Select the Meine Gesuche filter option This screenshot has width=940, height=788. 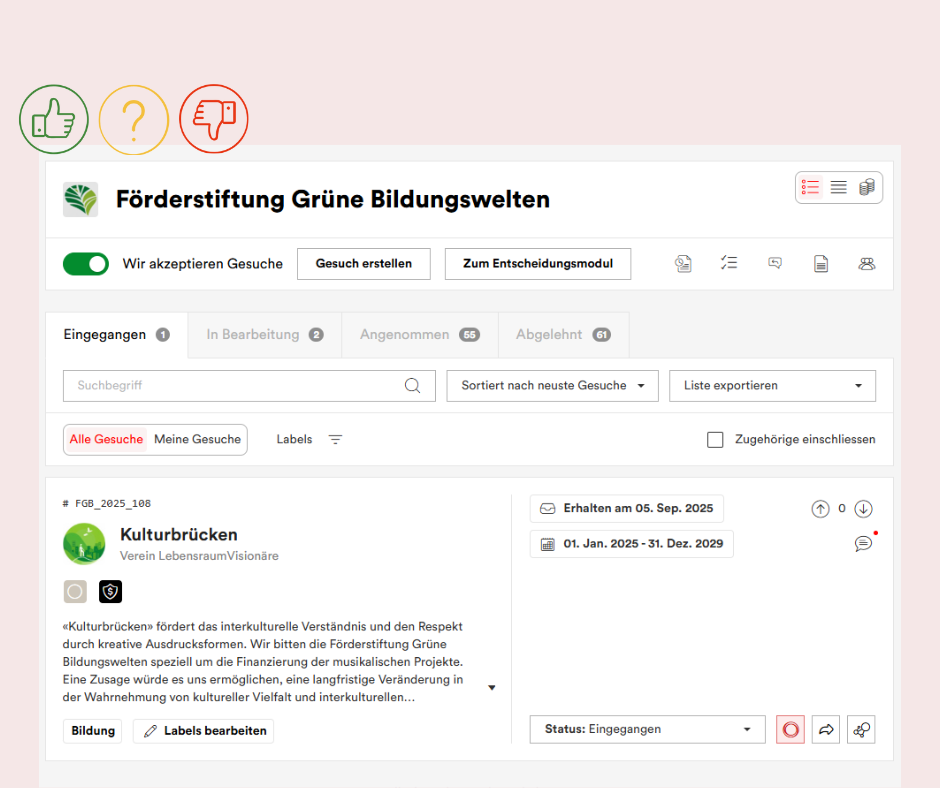(197, 440)
